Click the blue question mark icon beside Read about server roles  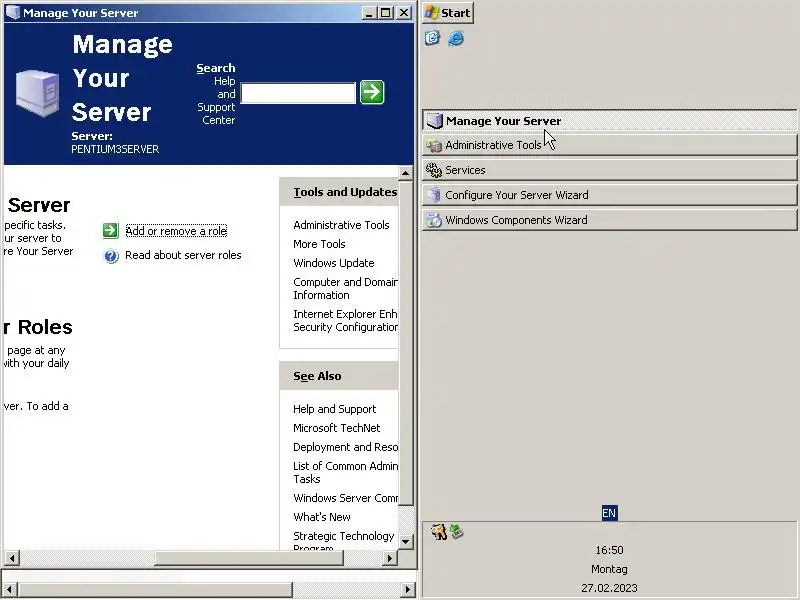[x=111, y=256]
